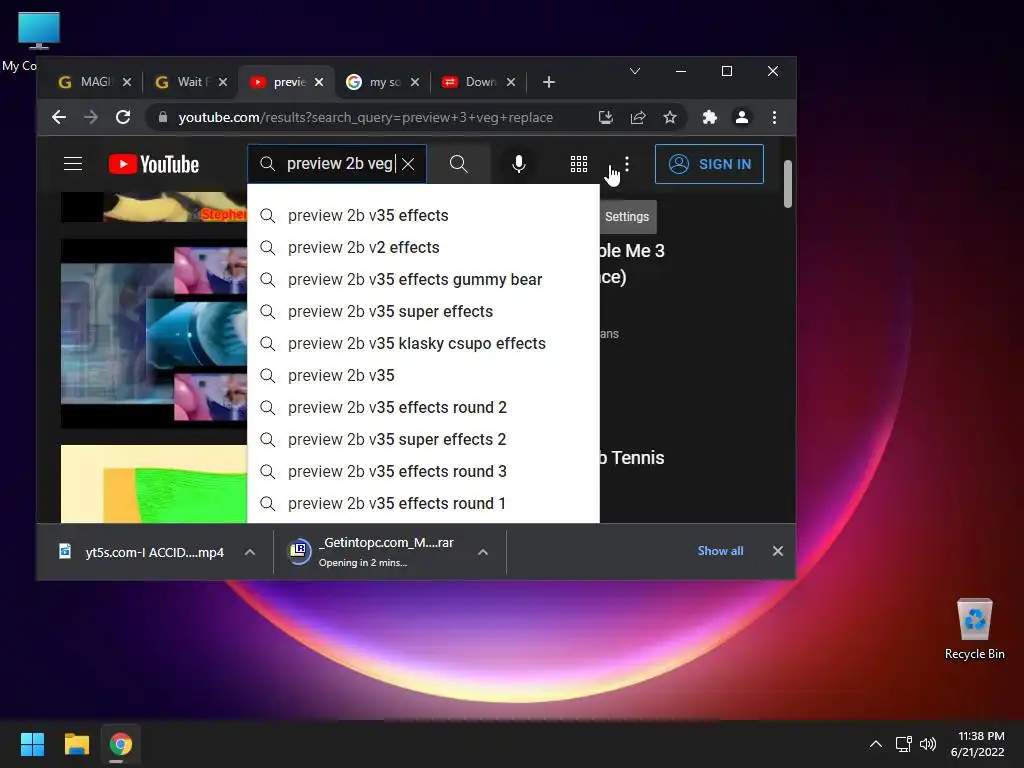The width and height of the screenshot is (1024, 768).
Task: Open the YouTube hamburger guide menu
Action: pyautogui.click(x=72, y=164)
